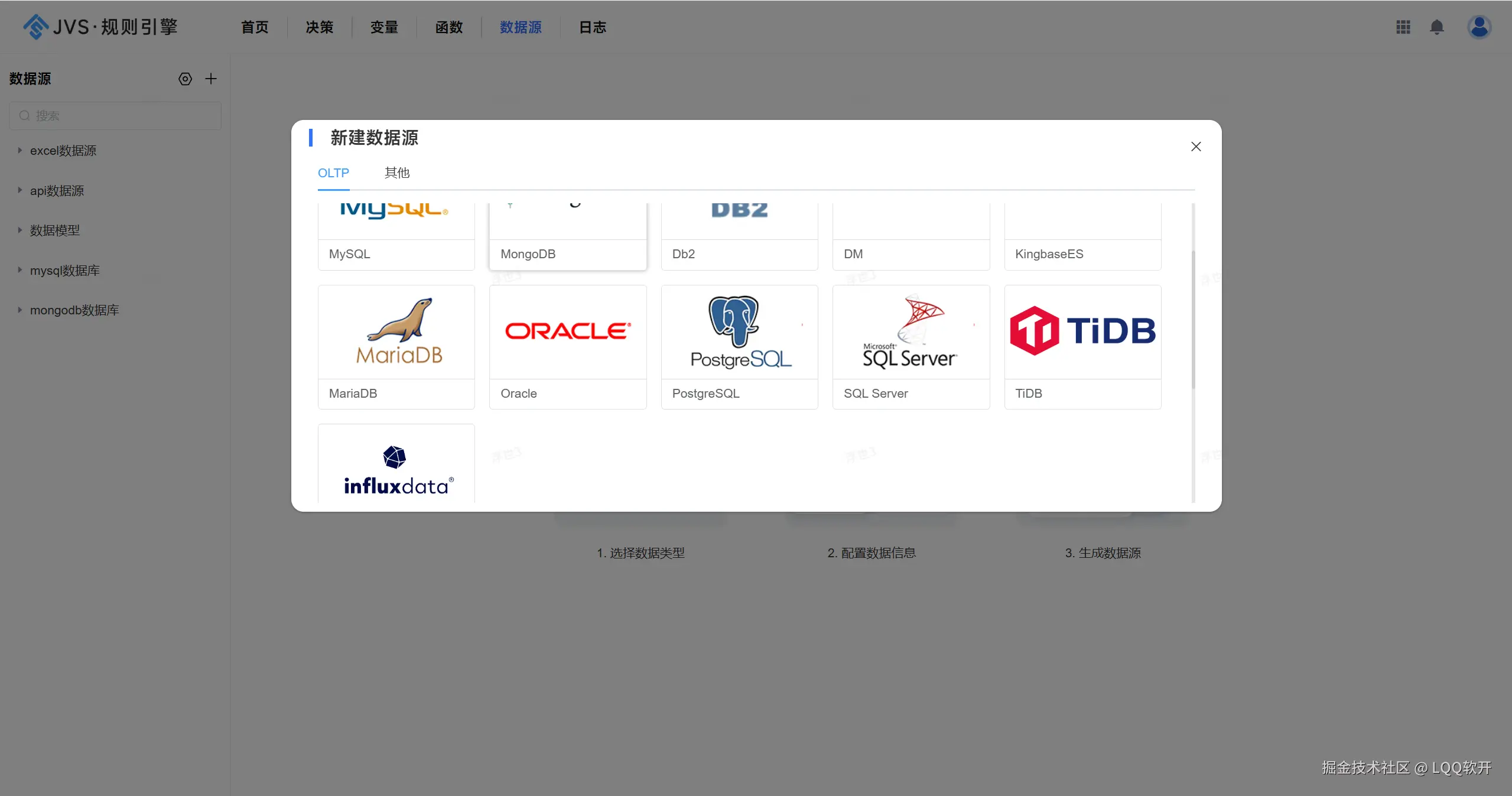Click the plus icon to add data source

click(x=211, y=79)
